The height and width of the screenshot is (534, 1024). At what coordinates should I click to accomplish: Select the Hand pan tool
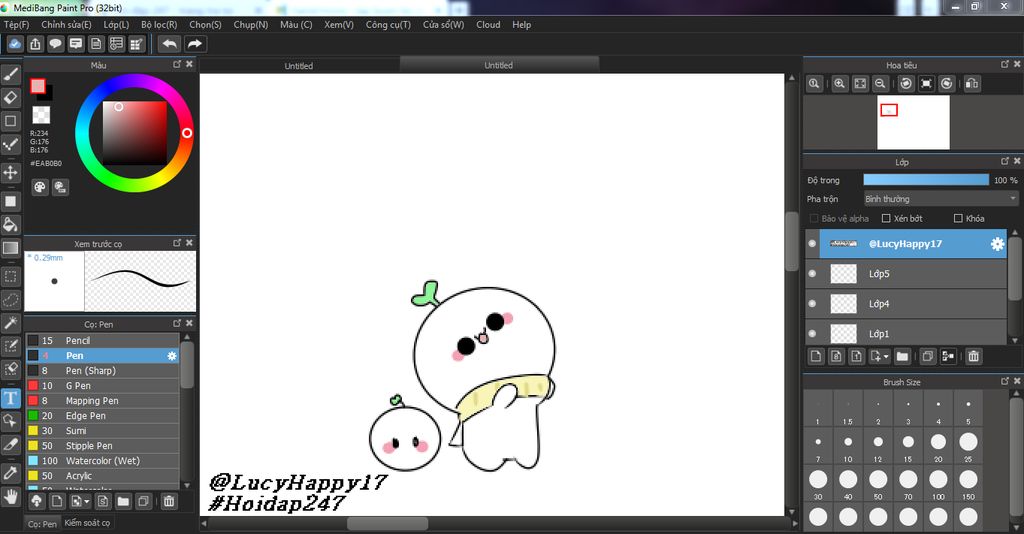click(10, 497)
